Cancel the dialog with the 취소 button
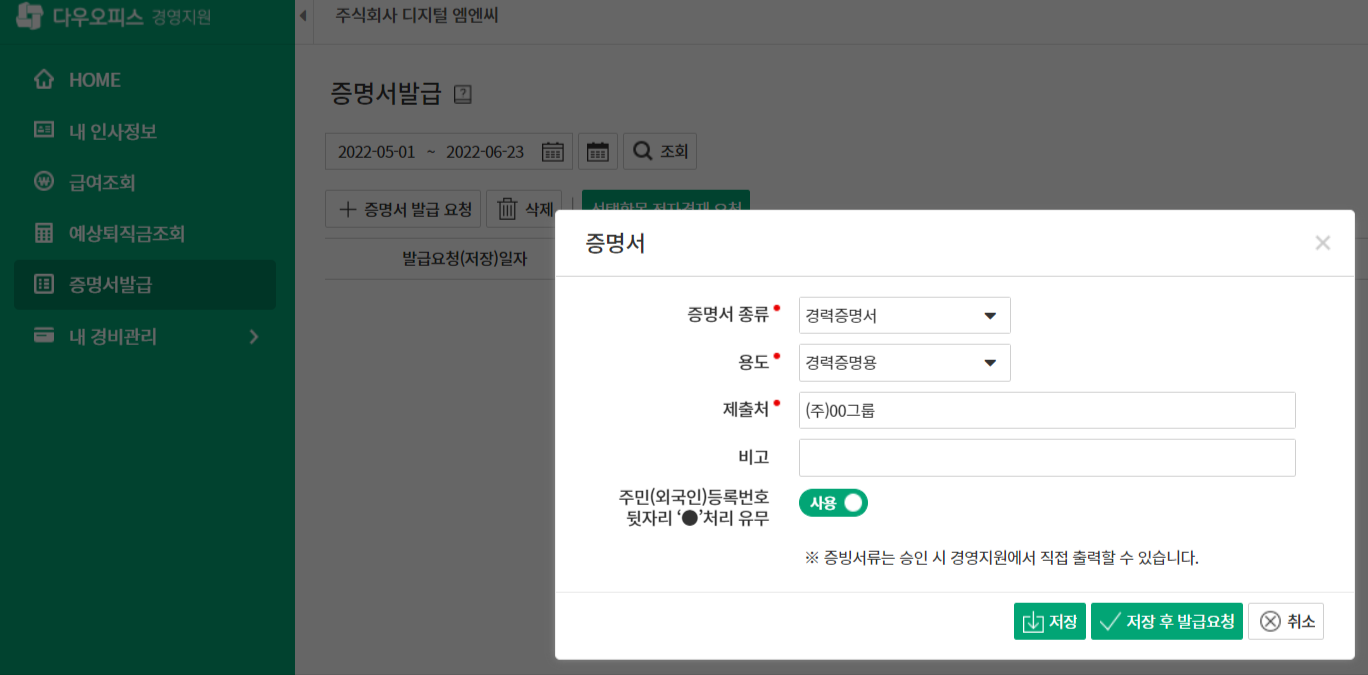 (x=1285, y=620)
